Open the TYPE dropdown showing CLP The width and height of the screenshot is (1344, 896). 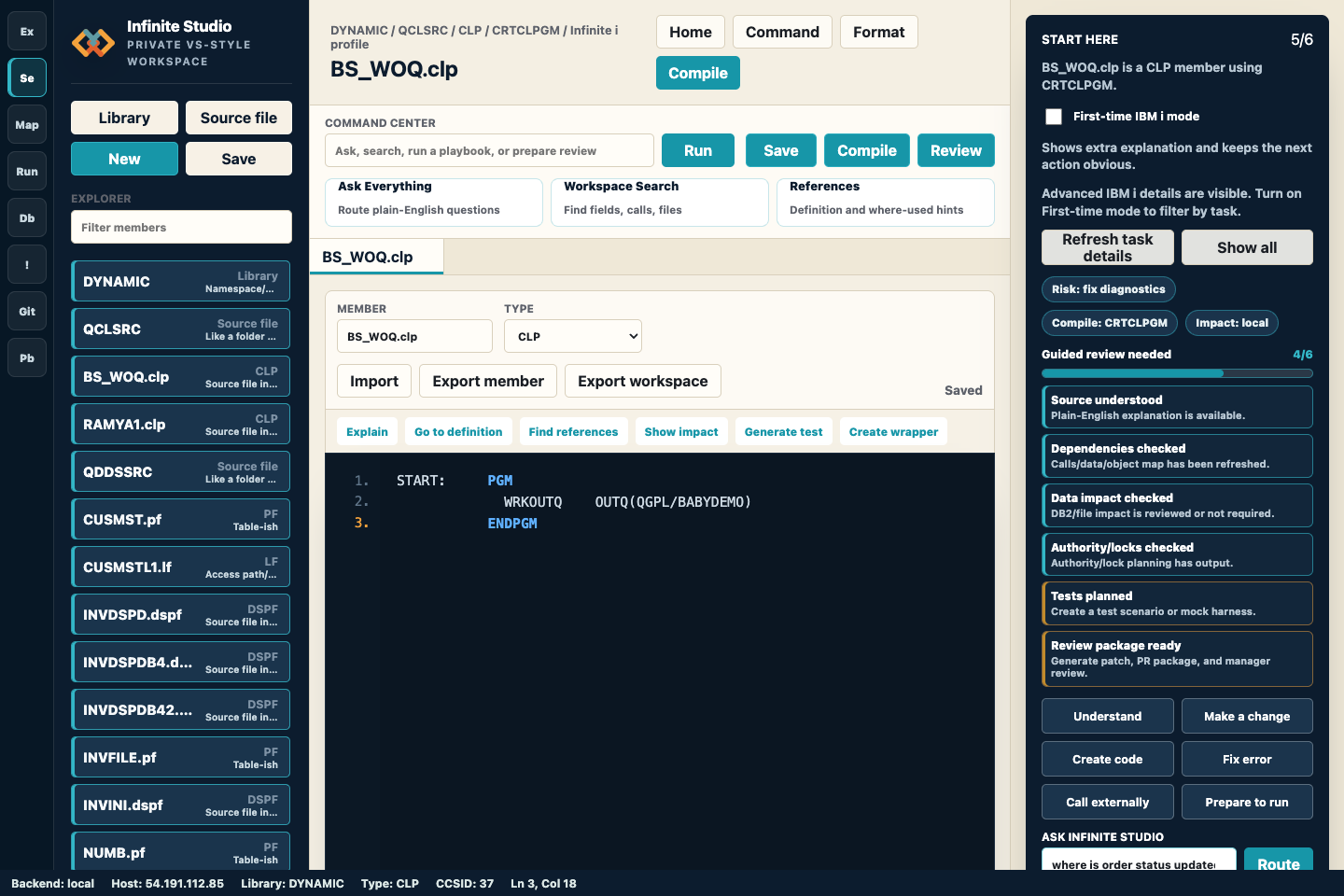pos(573,336)
